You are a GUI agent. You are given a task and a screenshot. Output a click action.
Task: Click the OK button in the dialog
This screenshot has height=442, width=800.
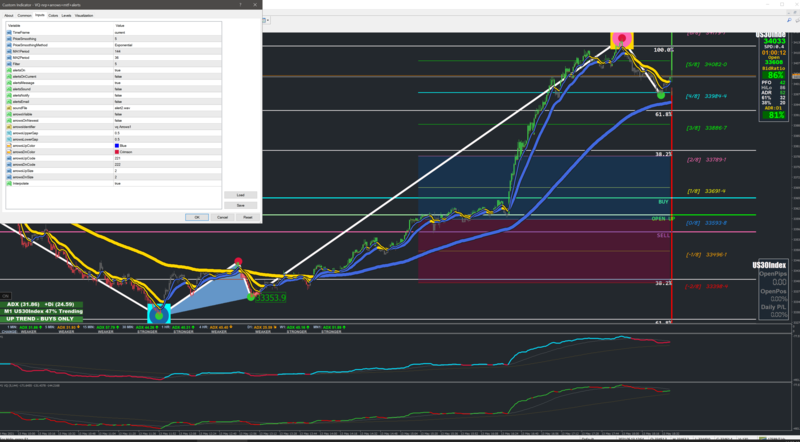click(196, 217)
